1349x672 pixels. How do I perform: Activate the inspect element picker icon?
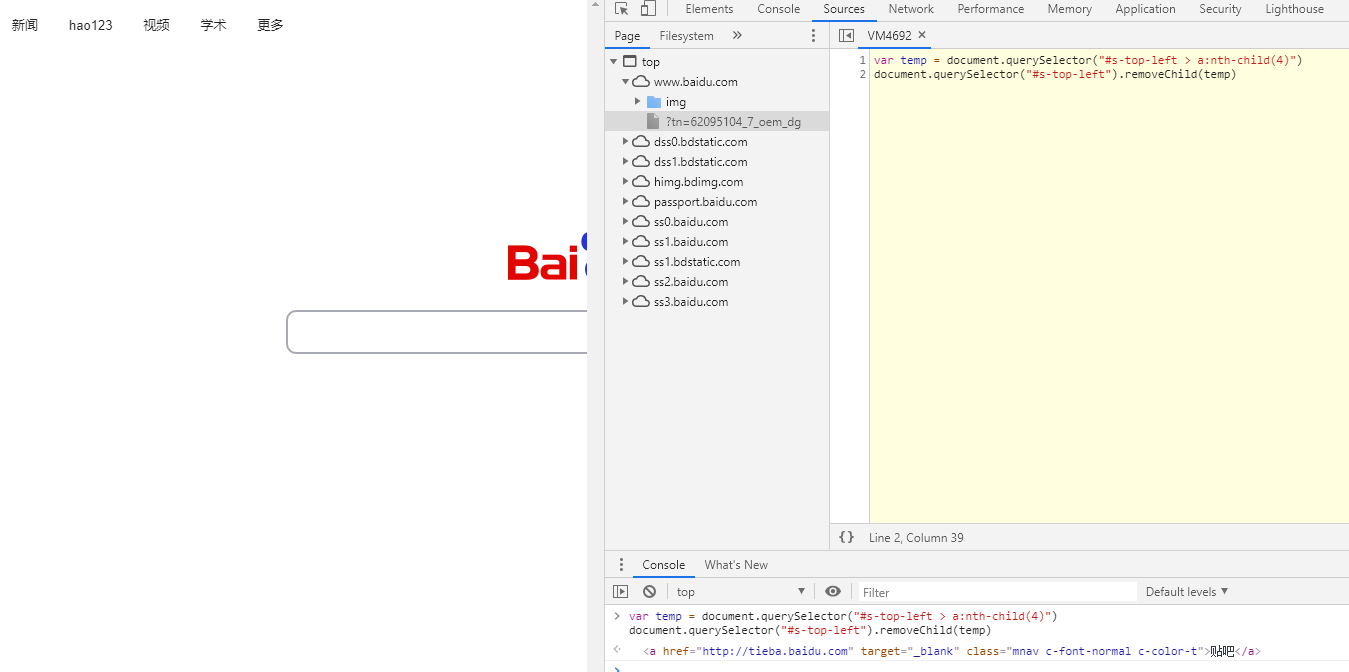621,9
